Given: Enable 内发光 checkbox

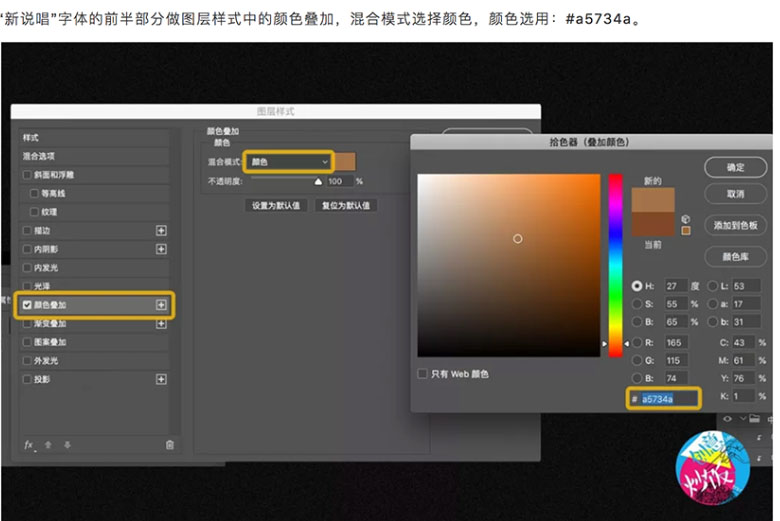Looking at the screenshot, I should tap(27, 268).
